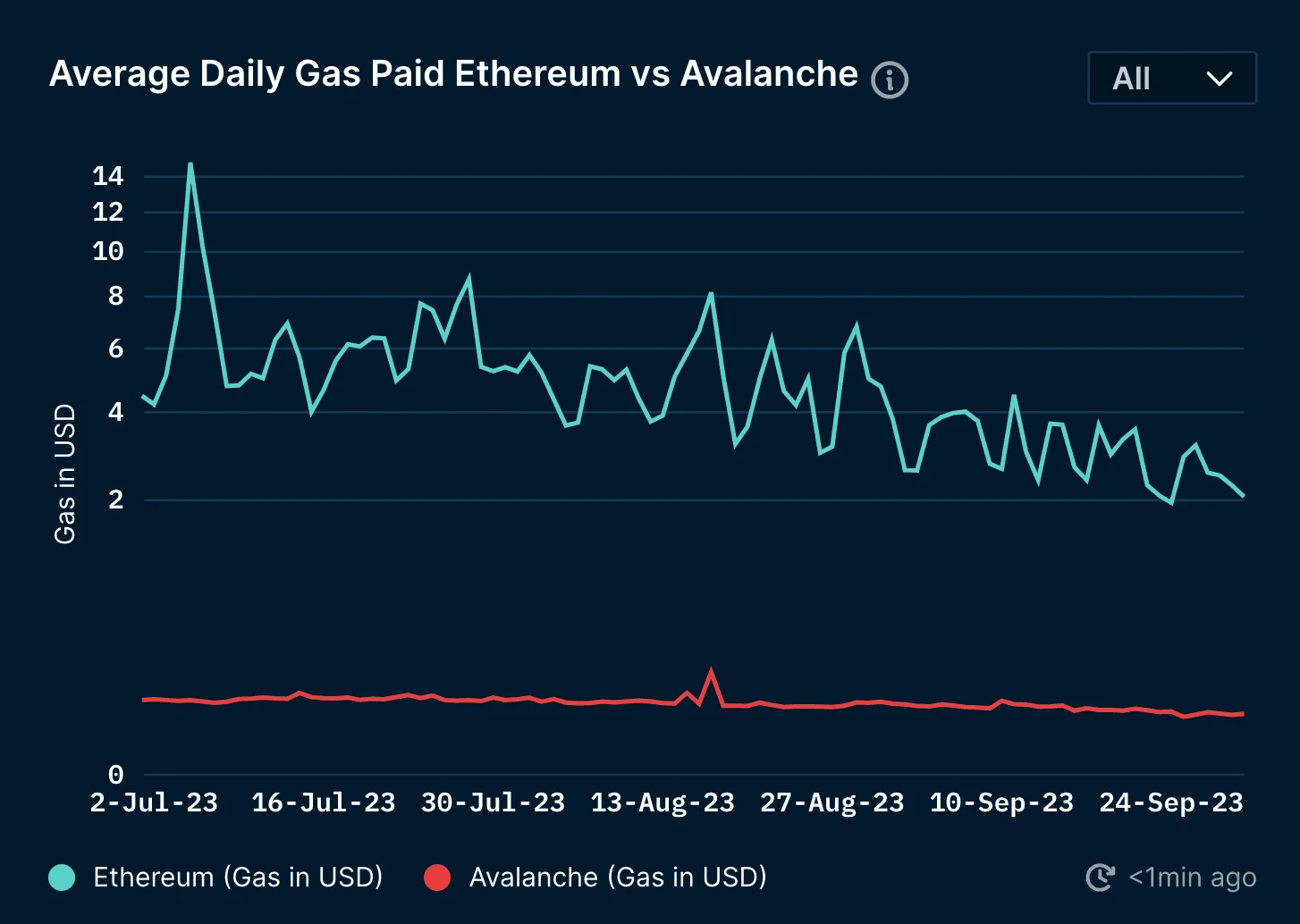Select the chart title text

(452, 73)
